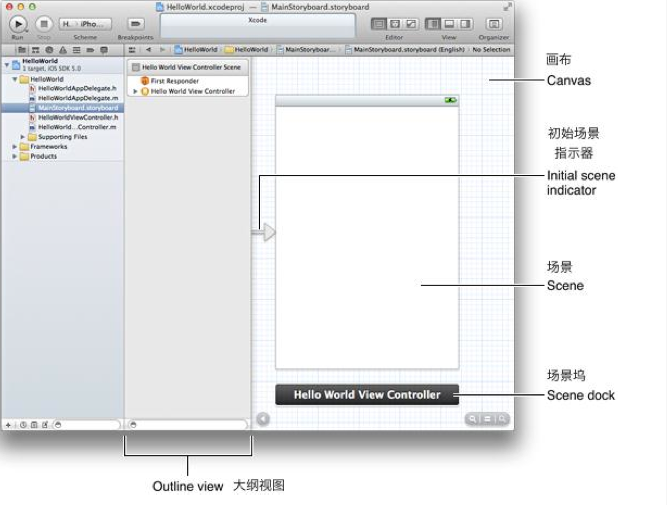Click the white view in the scene
This screenshot has width=667, height=505.
click(x=367, y=237)
